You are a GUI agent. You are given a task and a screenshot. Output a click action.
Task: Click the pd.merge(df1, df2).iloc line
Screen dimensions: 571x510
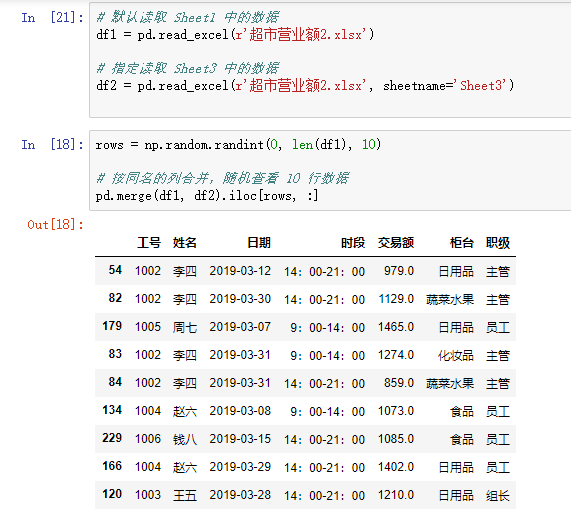tap(207, 196)
